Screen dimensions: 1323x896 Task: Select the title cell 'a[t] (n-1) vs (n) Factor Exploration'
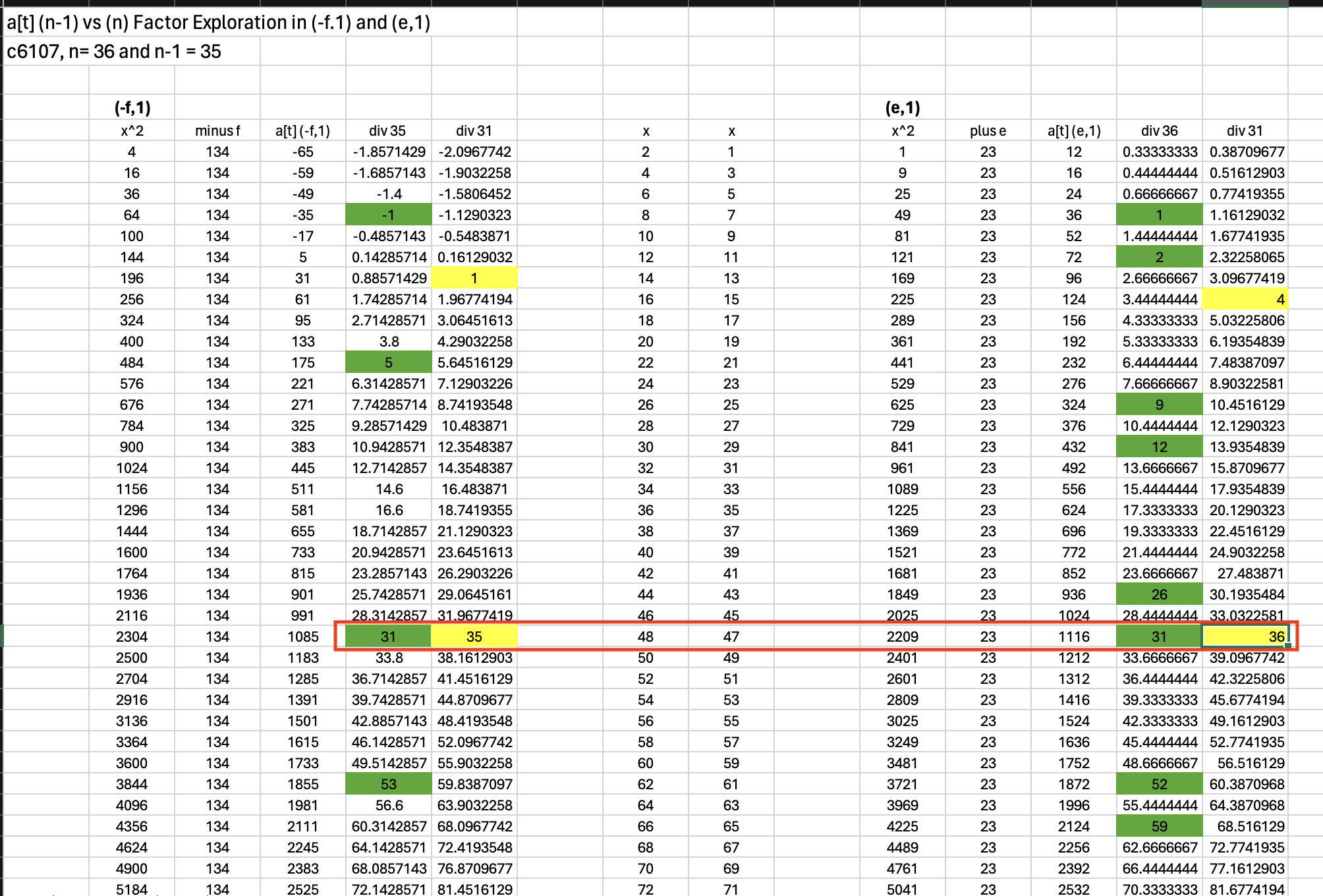(x=219, y=22)
